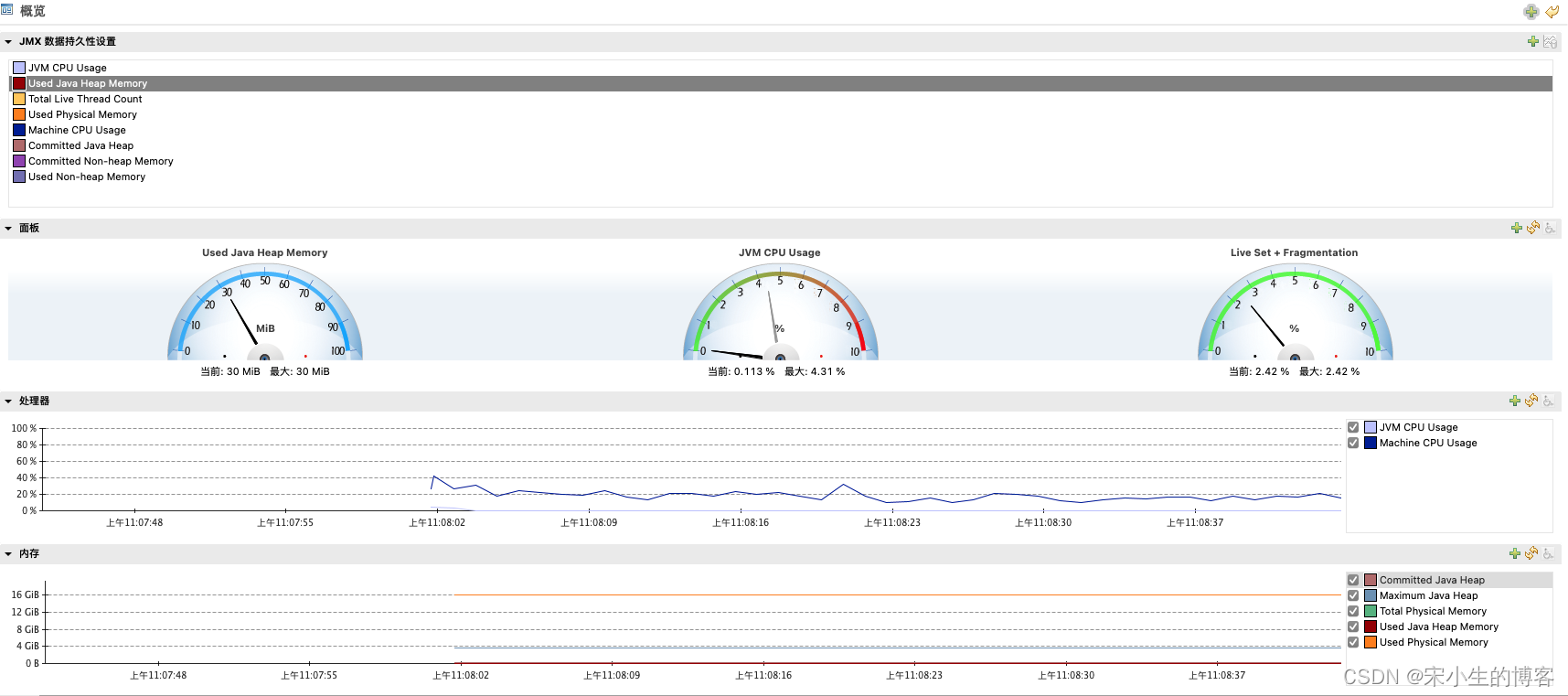Image resolution: width=1568 pixels, height=696 pixels.
Task: Add an attribute to the processor chart
Action: click(1515, 401)
